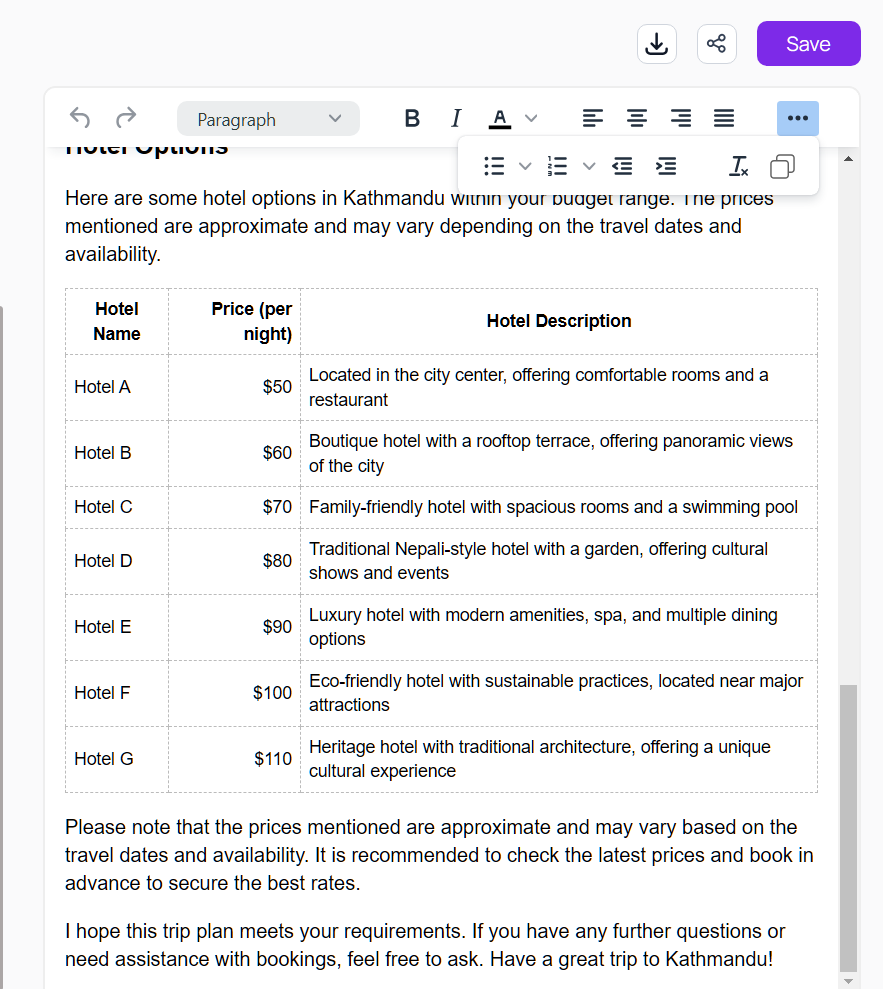Expand the bullet list style dropdown
The height and width of the screenshot is (989, 883).
tap(525, 166)
